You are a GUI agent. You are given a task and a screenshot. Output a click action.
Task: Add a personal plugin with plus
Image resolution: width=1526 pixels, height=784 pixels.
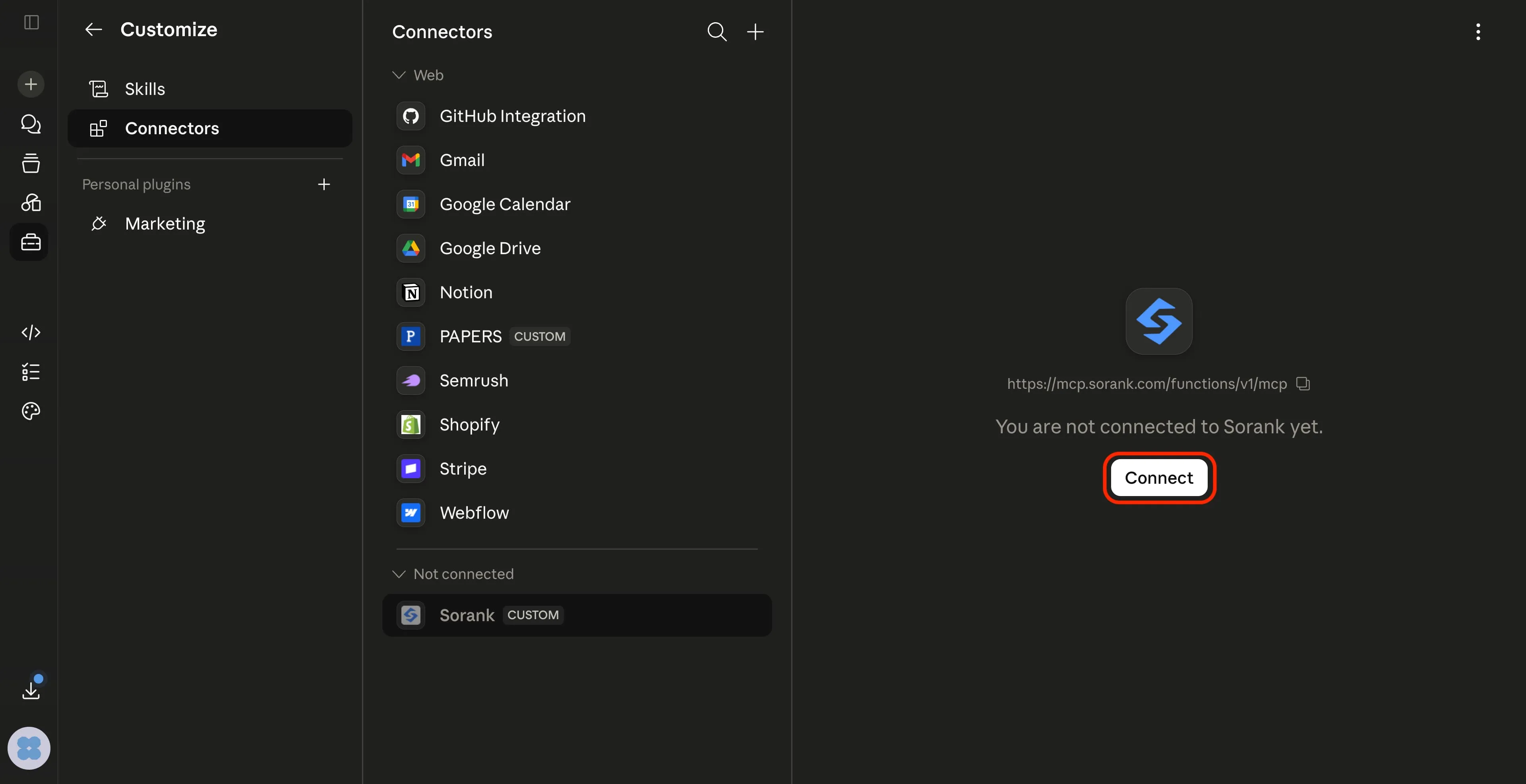(323, 184)
